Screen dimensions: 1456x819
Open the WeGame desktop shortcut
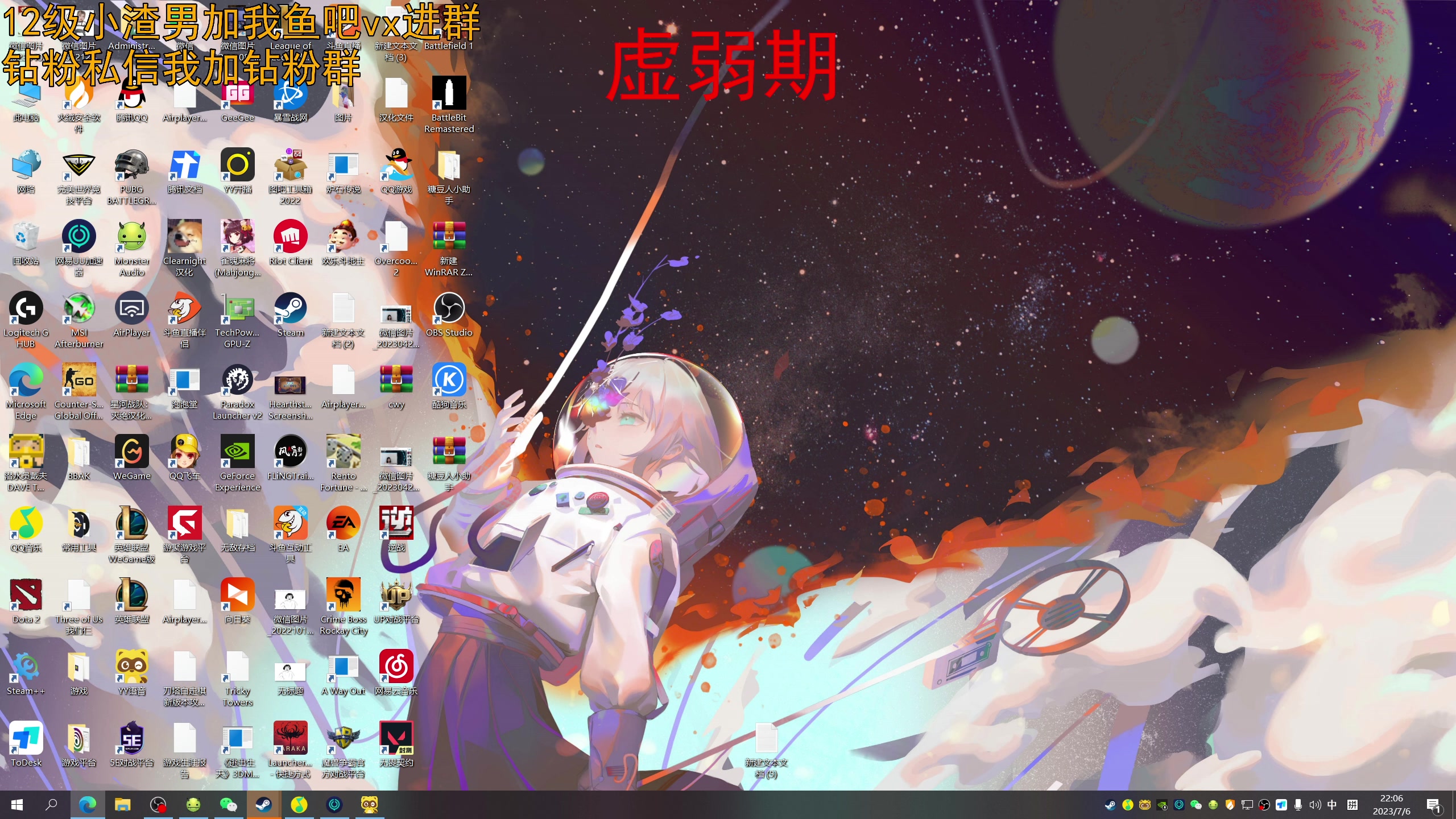pyautogui.click(x=131, y=458)
